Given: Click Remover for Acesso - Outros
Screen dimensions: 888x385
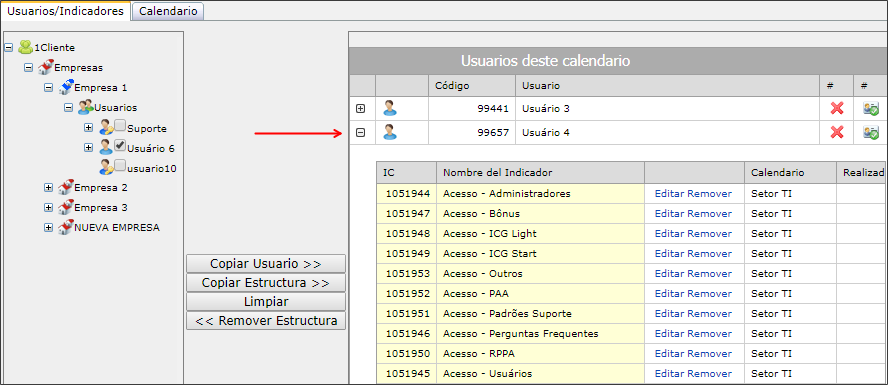Looking at the screenshot, I should [x=710, y=273].
